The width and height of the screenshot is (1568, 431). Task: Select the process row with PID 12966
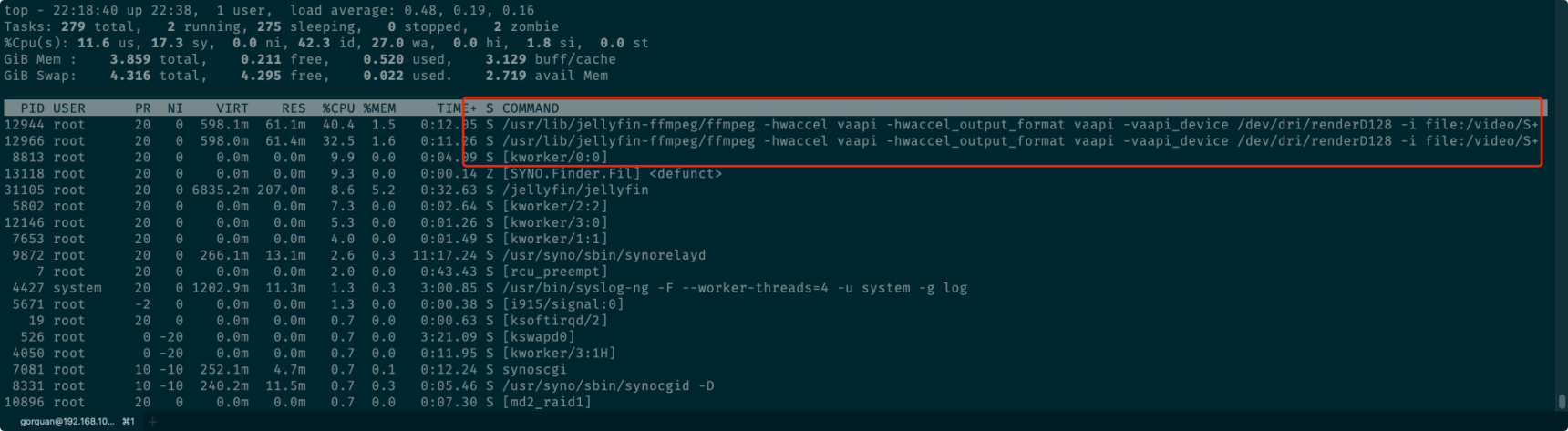(771, 141)
